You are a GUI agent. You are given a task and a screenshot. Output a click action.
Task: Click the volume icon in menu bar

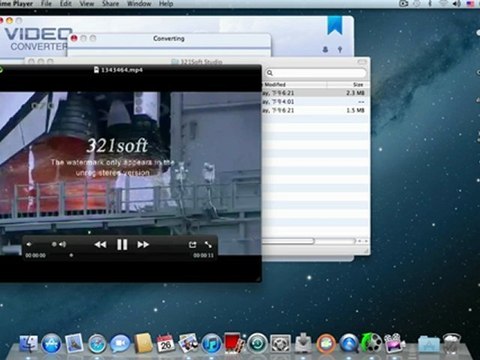click(457, 4)
